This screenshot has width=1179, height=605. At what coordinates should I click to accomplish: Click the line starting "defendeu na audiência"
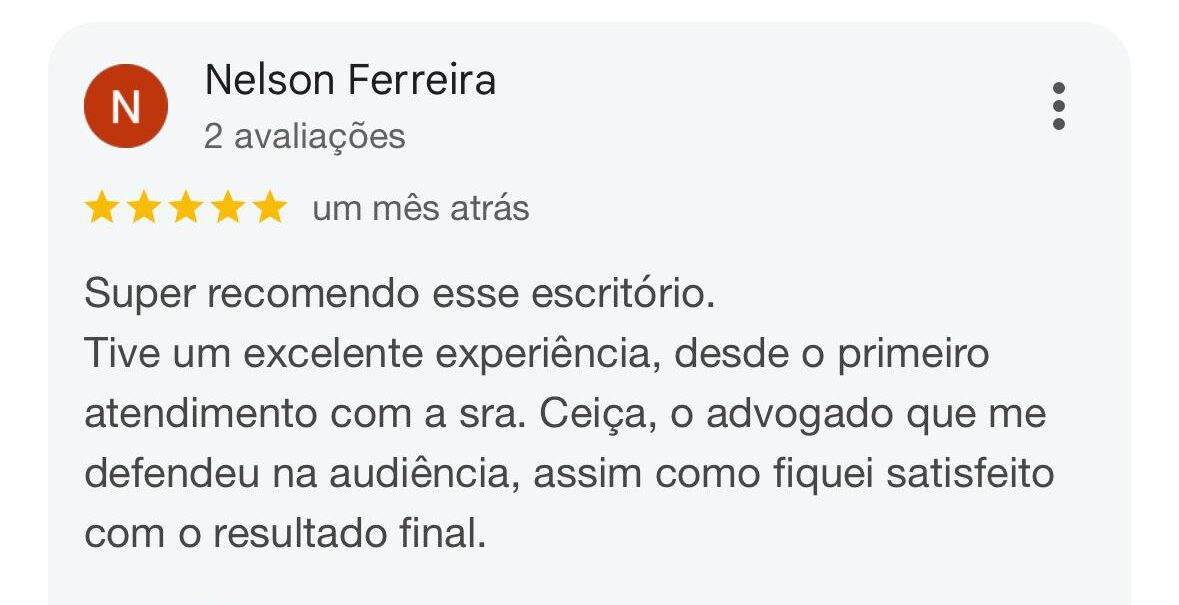[x=568, y=473]
